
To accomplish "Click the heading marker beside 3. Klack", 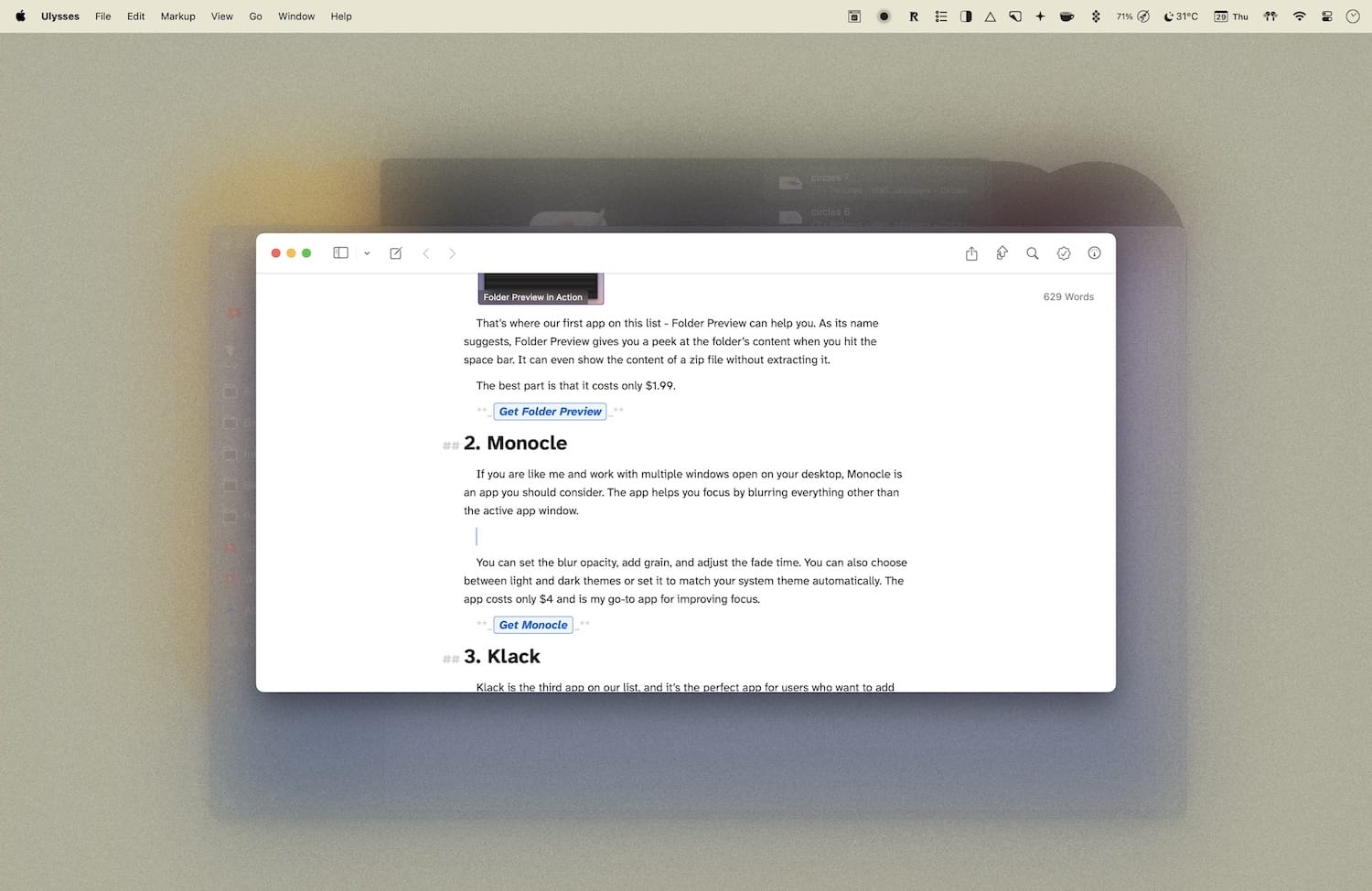I will 451,659.
